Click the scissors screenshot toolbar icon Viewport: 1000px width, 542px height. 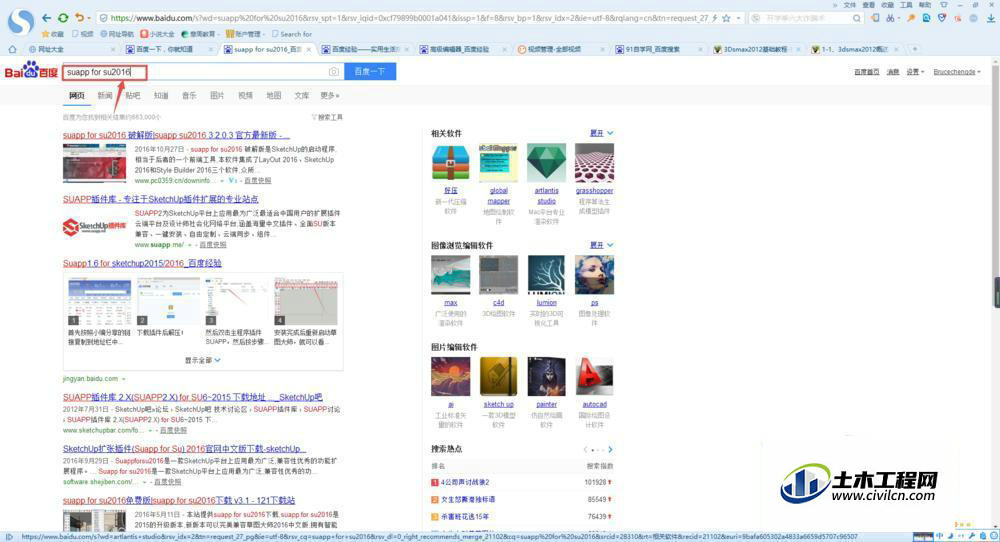pyautogui.click(x=891, y=18)
